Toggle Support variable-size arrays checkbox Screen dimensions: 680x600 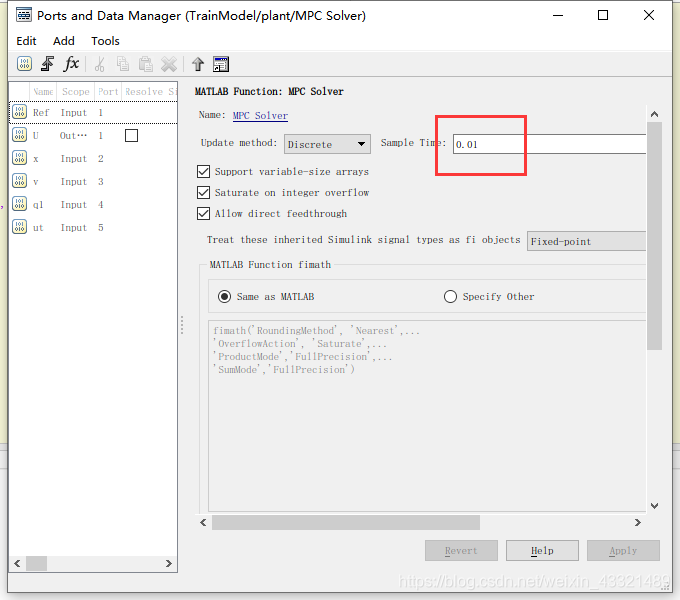click(203, 171)
